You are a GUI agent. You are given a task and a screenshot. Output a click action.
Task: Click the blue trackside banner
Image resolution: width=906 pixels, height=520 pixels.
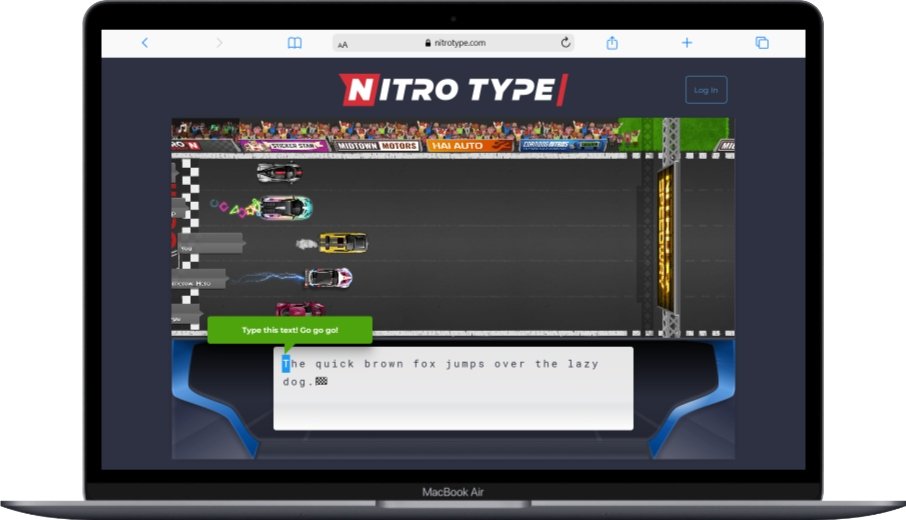[562, 145]
